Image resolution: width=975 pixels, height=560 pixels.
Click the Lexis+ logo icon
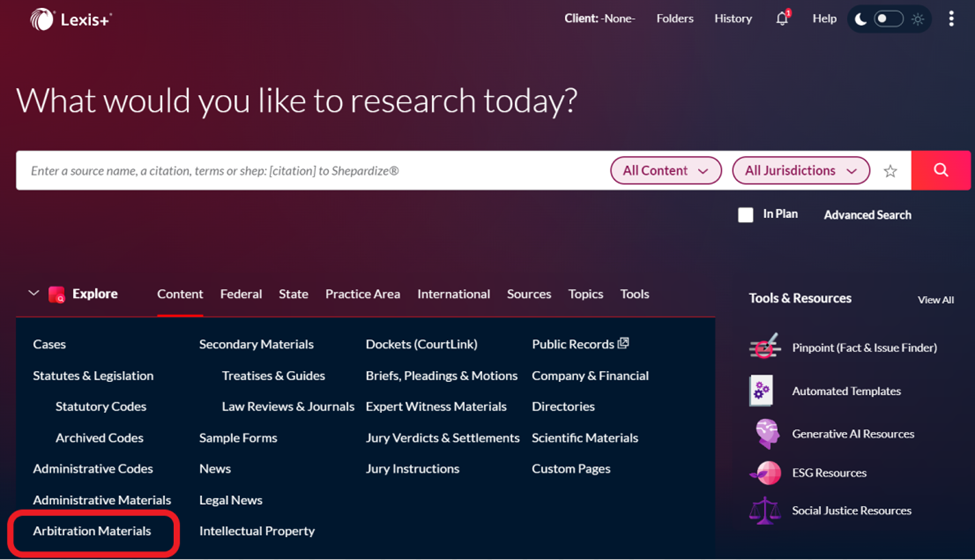click(42, 19)
